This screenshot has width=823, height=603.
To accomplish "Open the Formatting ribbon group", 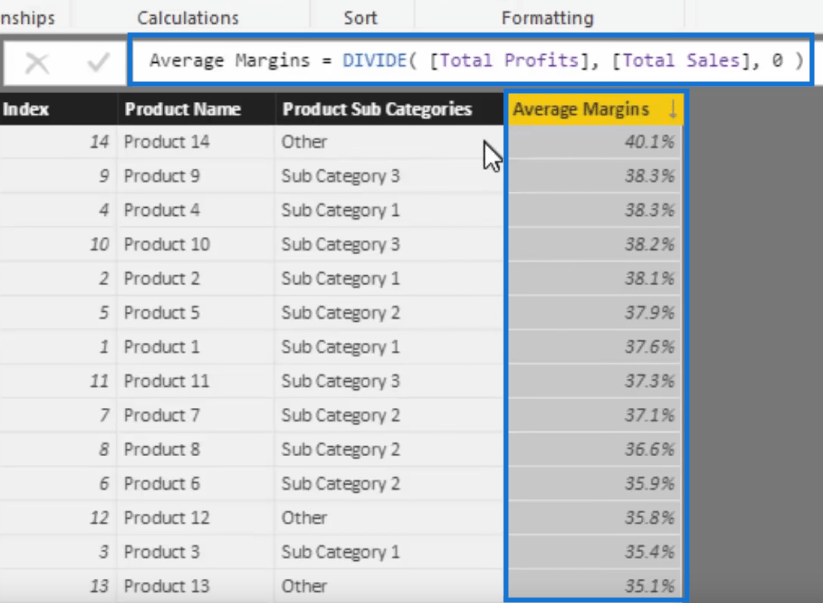I will coord(547,18).
